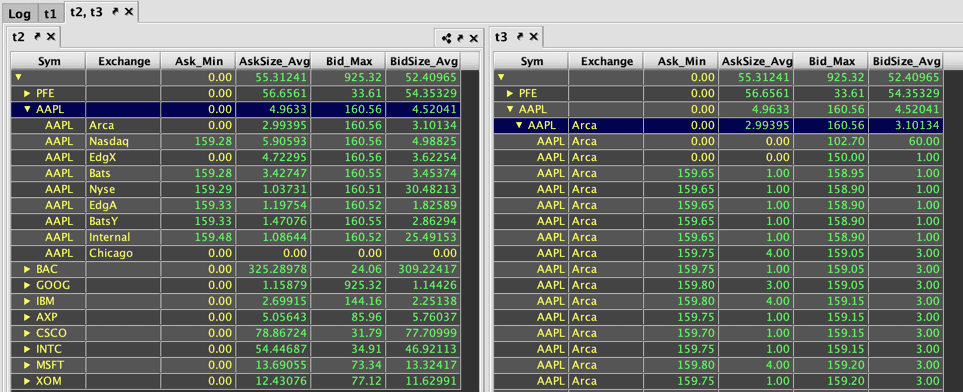Collapse the AAPL row in t2

[27, 109]
